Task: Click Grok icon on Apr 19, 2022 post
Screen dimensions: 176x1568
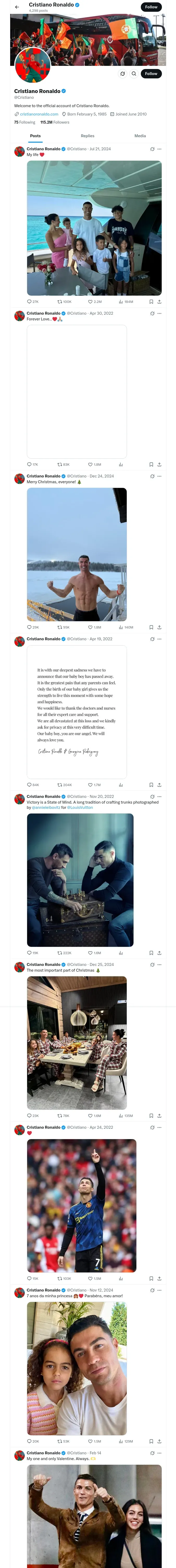Action: [x=152, y=639]
